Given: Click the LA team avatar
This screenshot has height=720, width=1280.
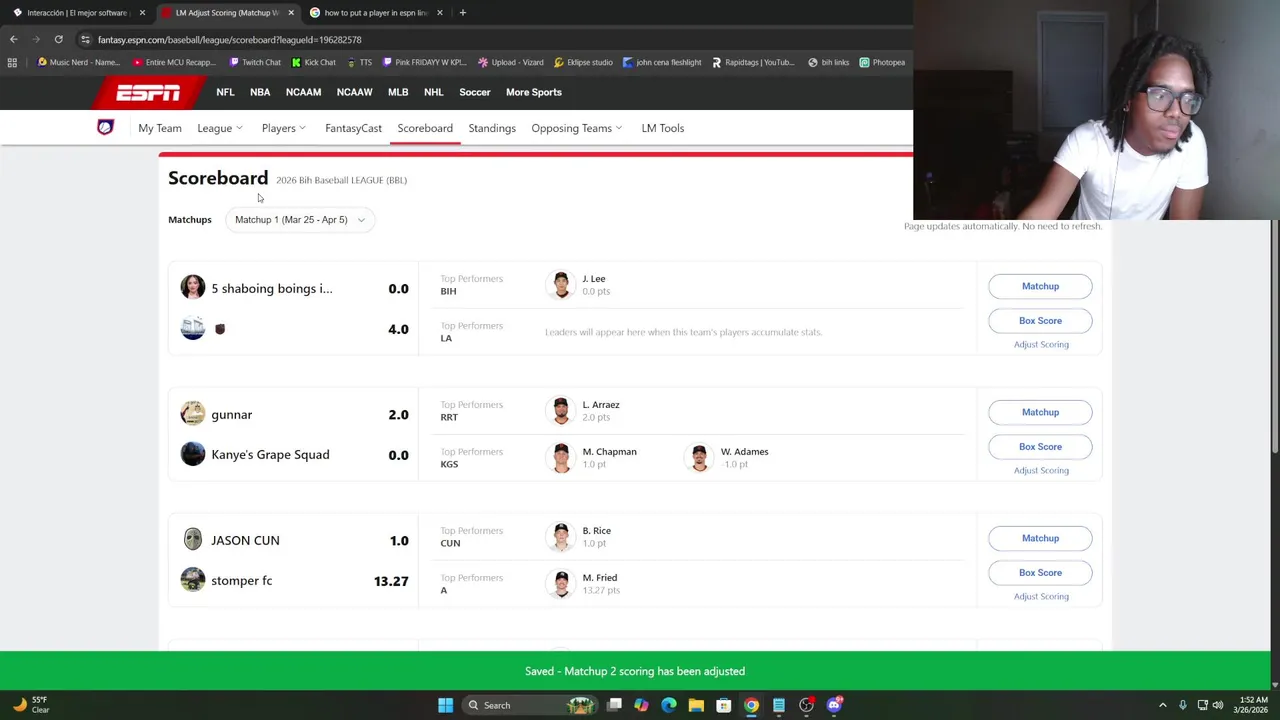Looking at the screenshot, I should (193, 328).
